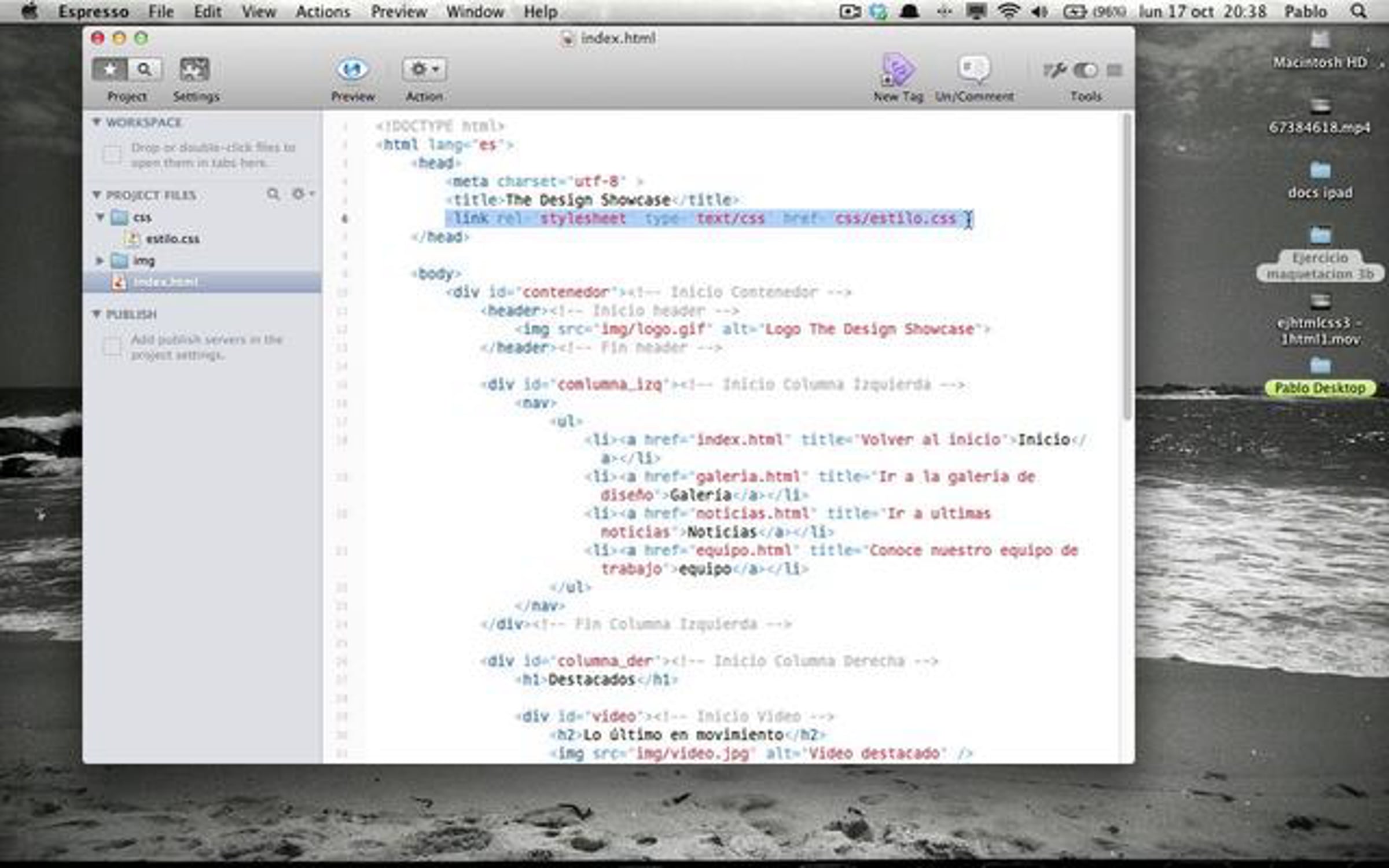Click the New Tag icon
The width and height of the screenshot is (1389, 868).
coord(898,70)
